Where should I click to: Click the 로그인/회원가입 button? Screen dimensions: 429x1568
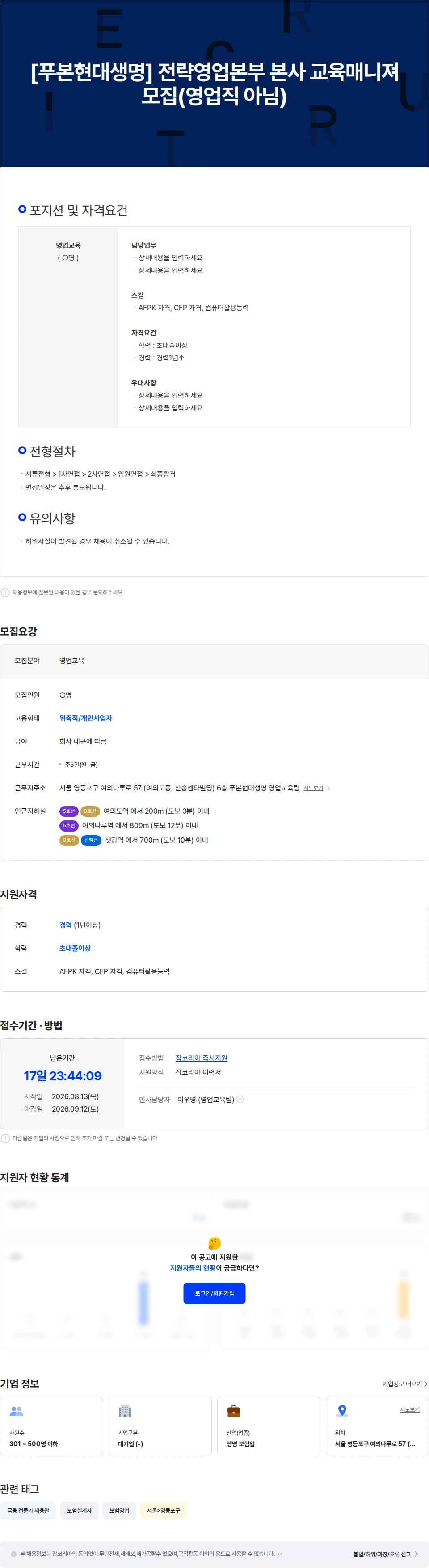[x=214, y=1293]
